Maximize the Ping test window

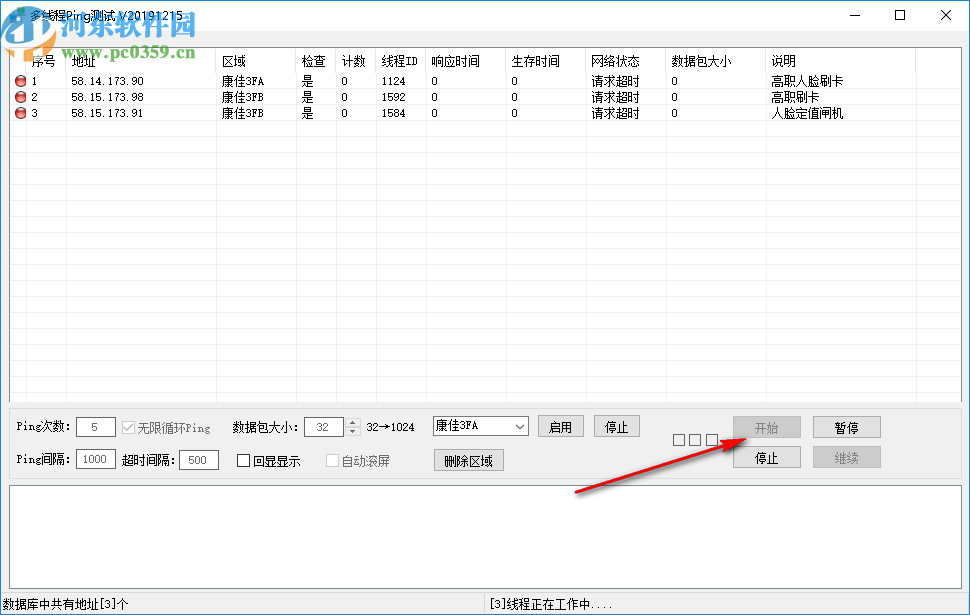(x=900, y=15)
